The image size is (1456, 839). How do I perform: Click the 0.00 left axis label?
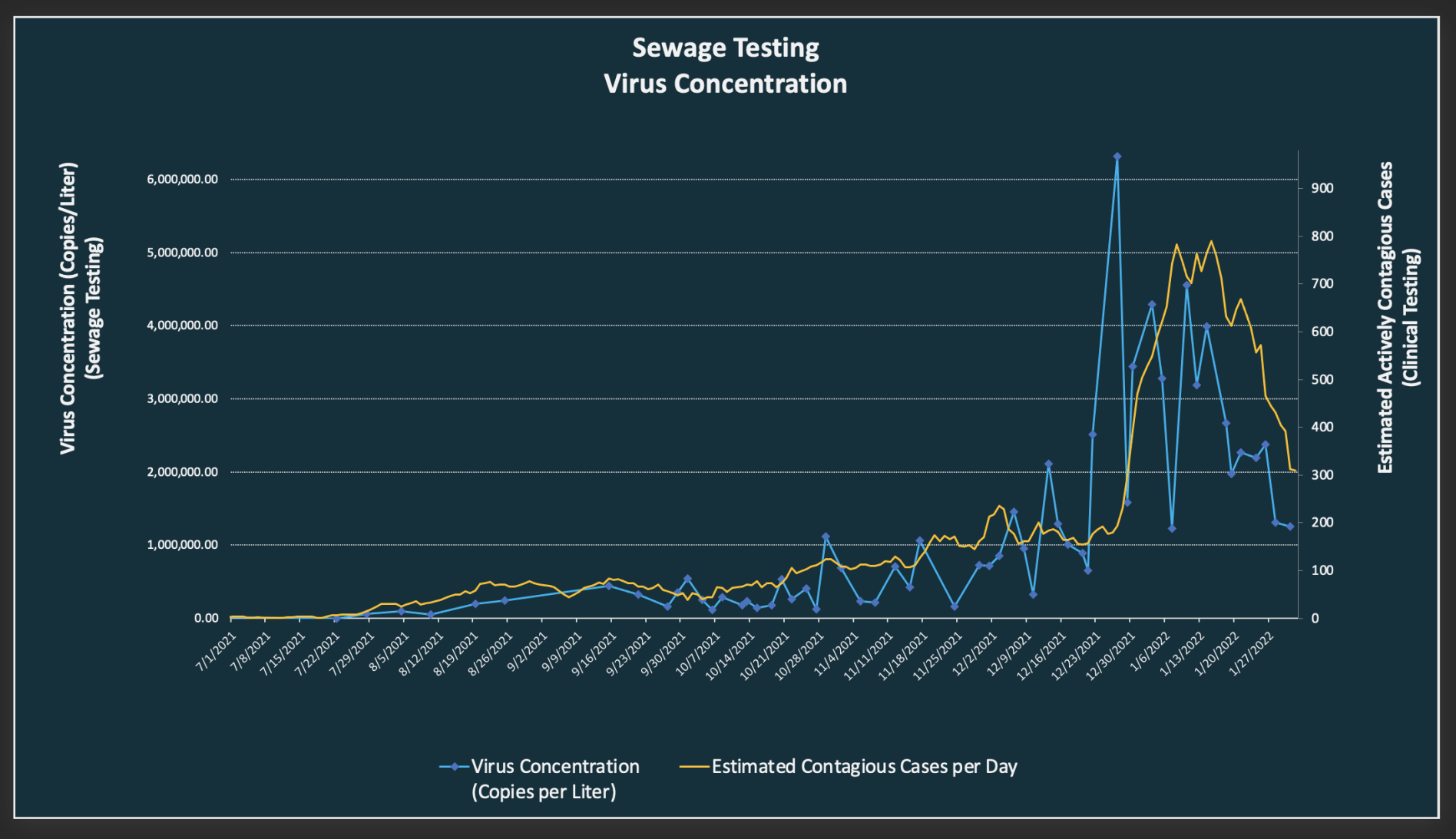click(x=206, y=618)
